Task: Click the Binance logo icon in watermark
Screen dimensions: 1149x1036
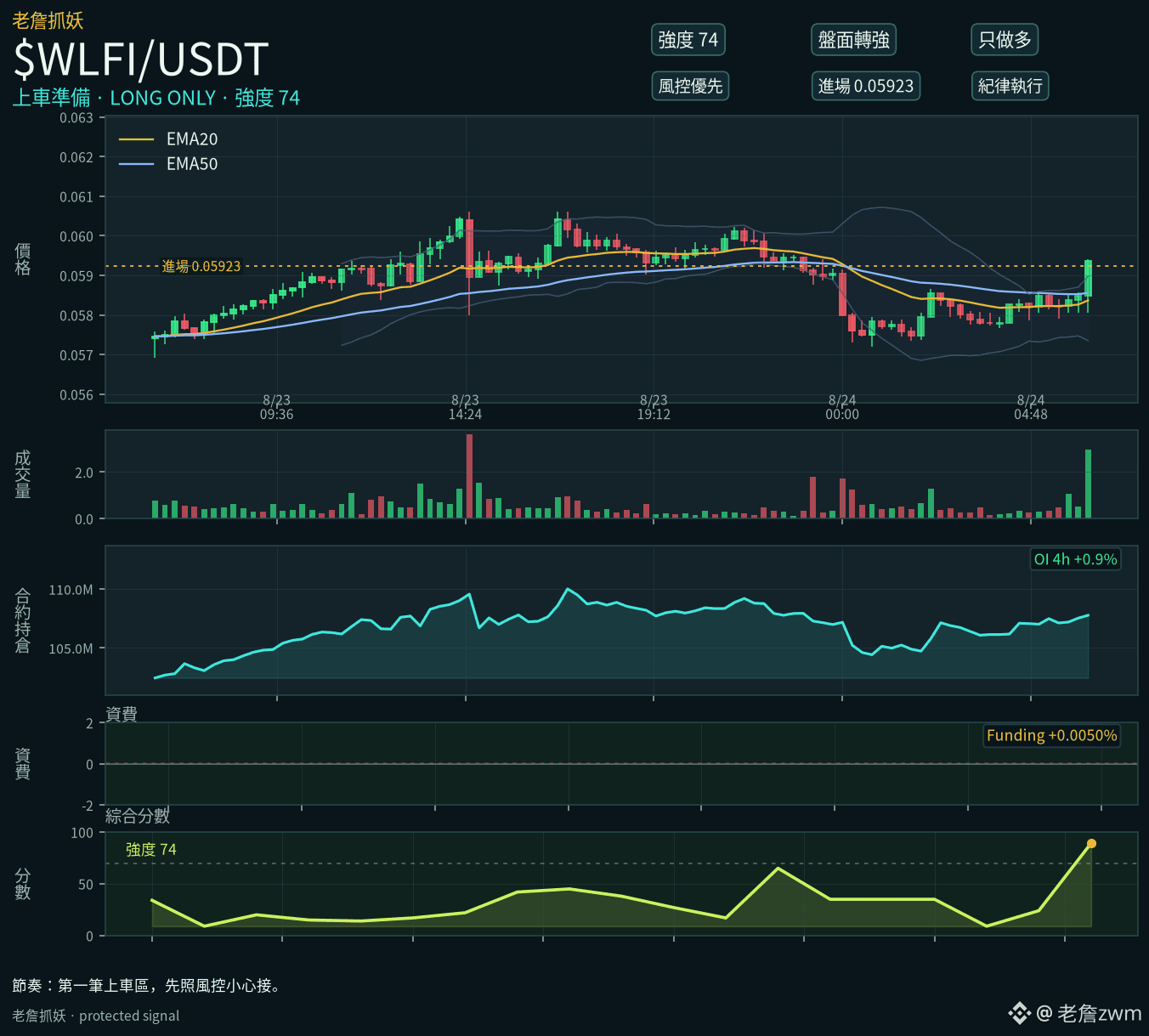Action: (x=1019, y=1013)
